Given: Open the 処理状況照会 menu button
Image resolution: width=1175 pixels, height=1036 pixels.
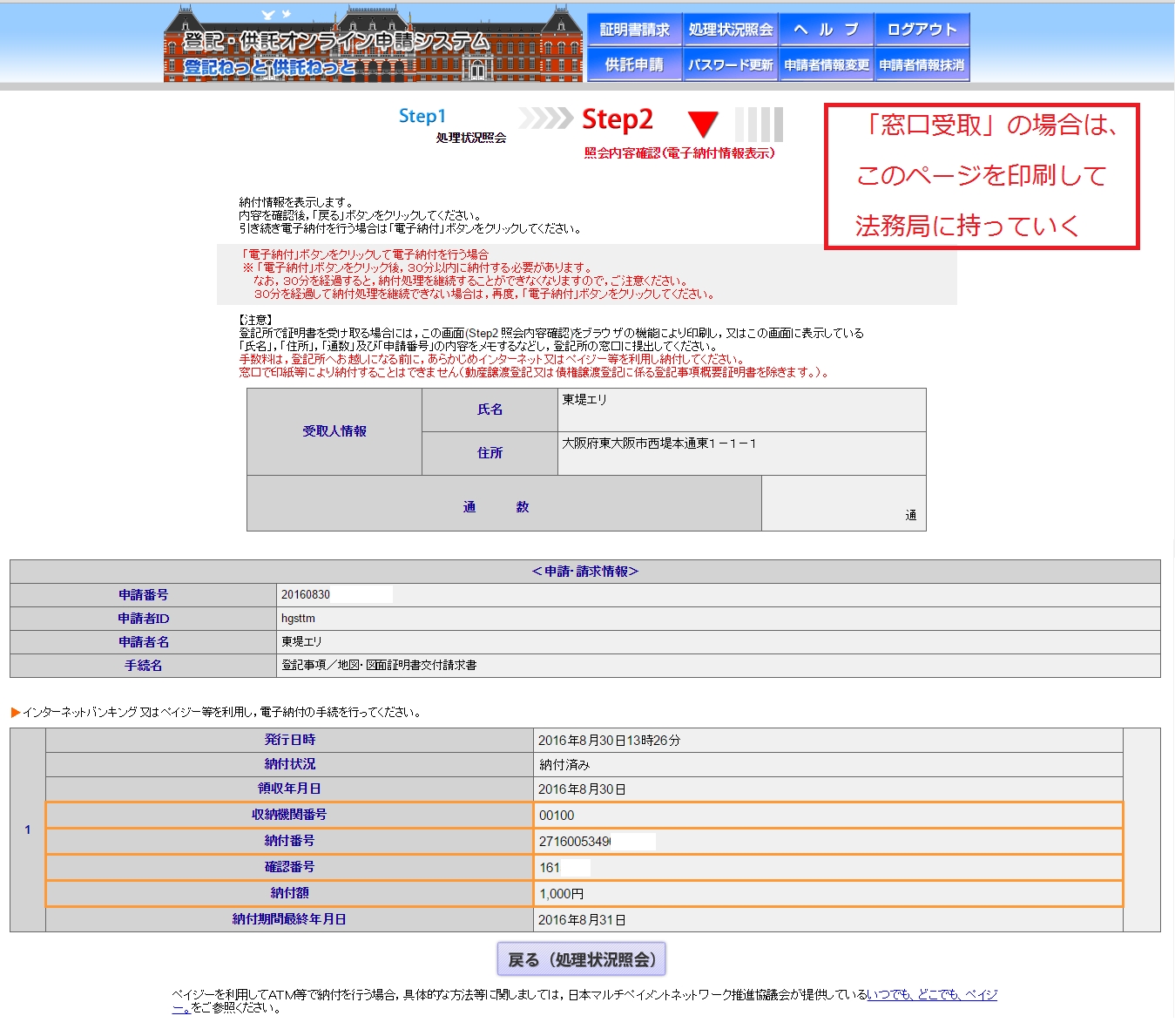Looking at the screenshot, I should point(730,30).
